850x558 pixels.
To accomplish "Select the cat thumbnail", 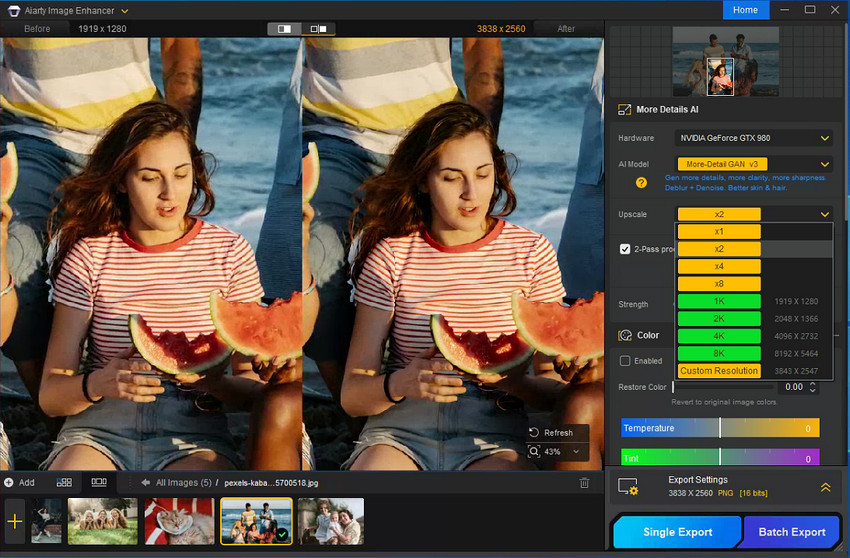I will click(x=179, y=522).
